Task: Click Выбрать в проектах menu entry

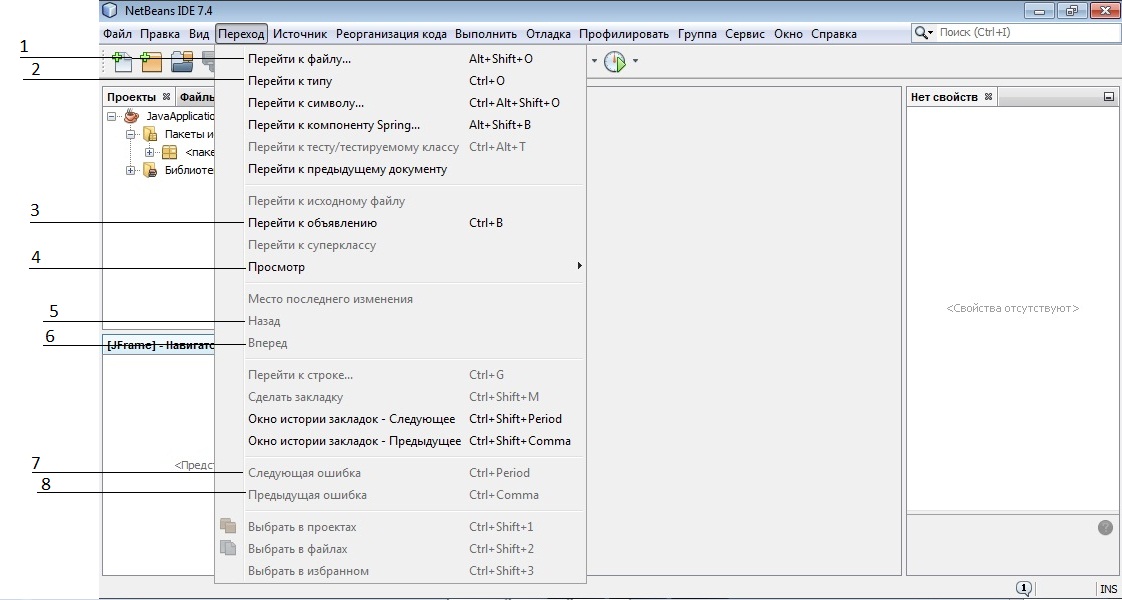Action: pyautogui.click(x=400, y=527)
